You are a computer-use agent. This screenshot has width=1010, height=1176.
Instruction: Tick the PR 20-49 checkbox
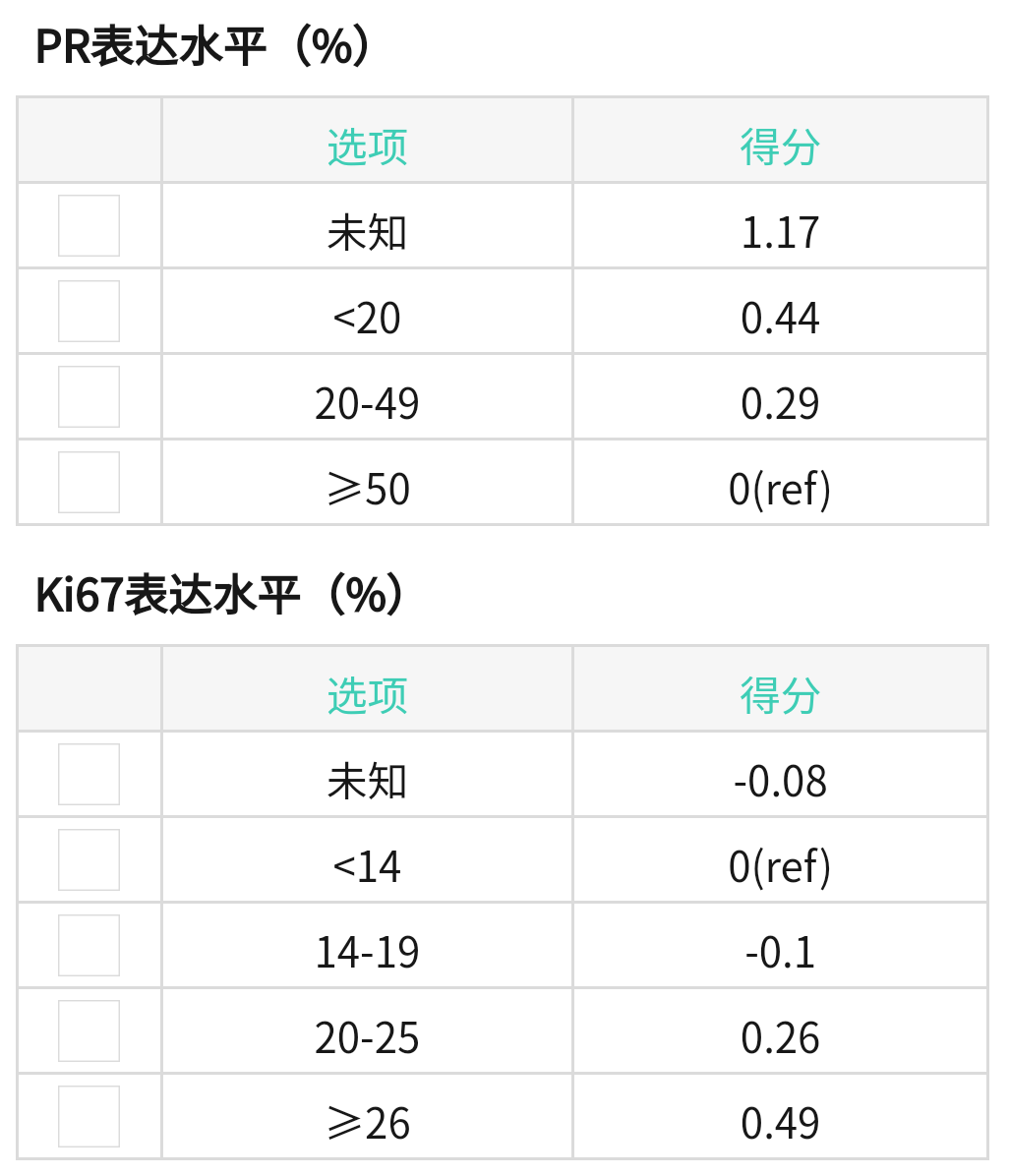pyautogui.click(x=89, y=396)
